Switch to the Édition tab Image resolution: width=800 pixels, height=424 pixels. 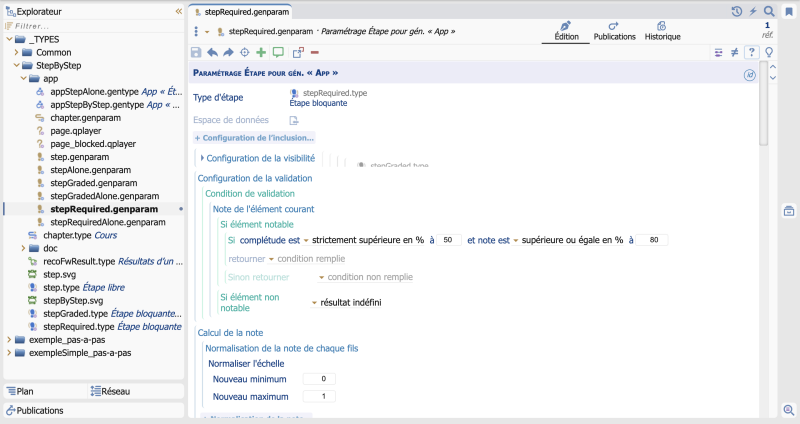[x=566, y=31]
